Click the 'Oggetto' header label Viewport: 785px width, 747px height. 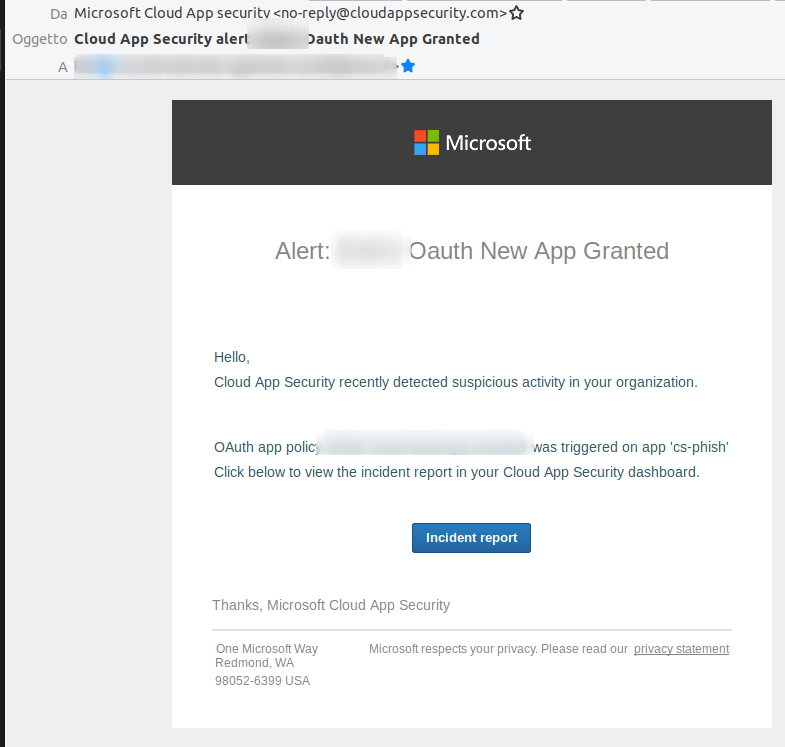(x=40, y=39)
